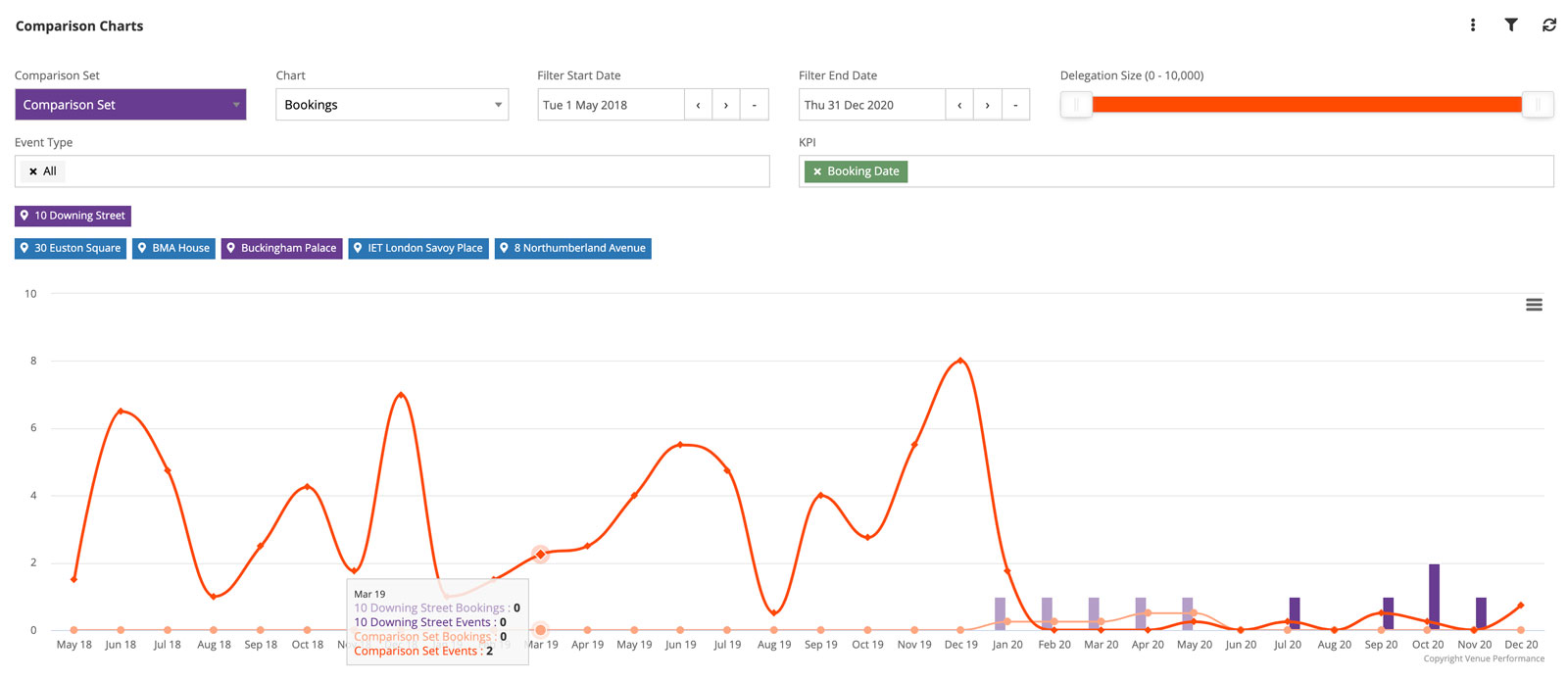Click the Filter End Date text field
This screenshot has height=680, width=1568.
pos(872,105)
